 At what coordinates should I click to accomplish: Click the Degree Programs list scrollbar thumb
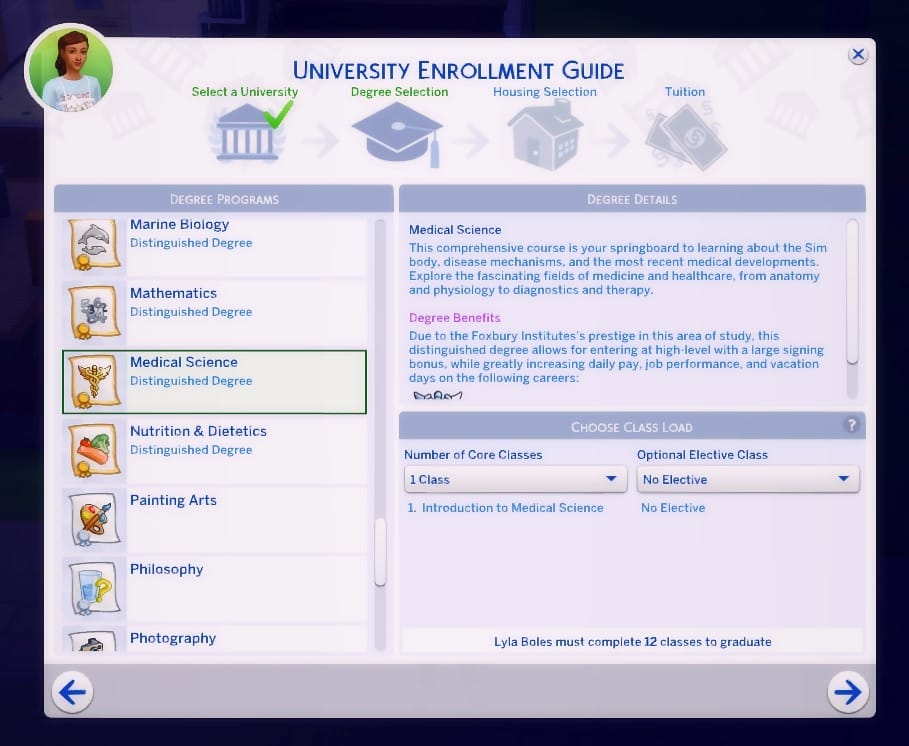(x=380, y=552)
